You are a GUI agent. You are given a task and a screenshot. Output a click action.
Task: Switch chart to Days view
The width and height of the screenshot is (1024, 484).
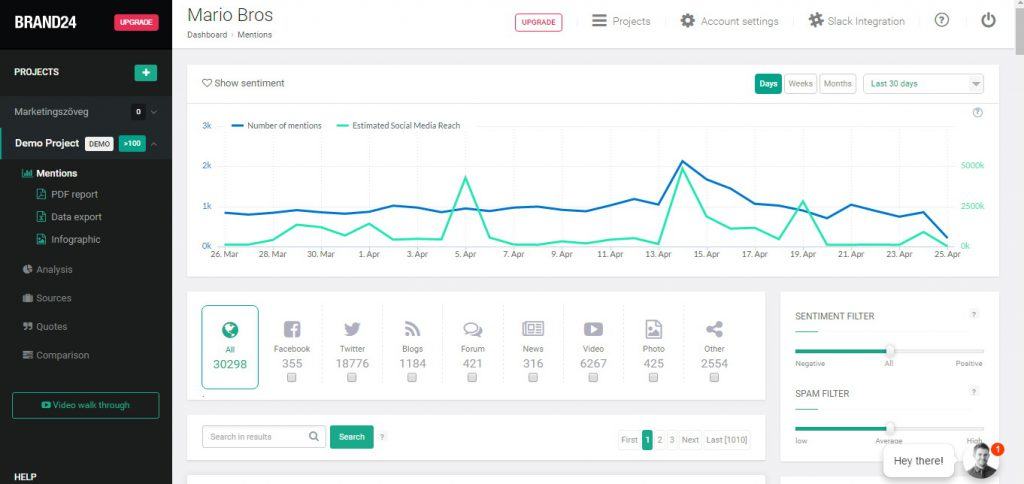[x=768, y=84]
